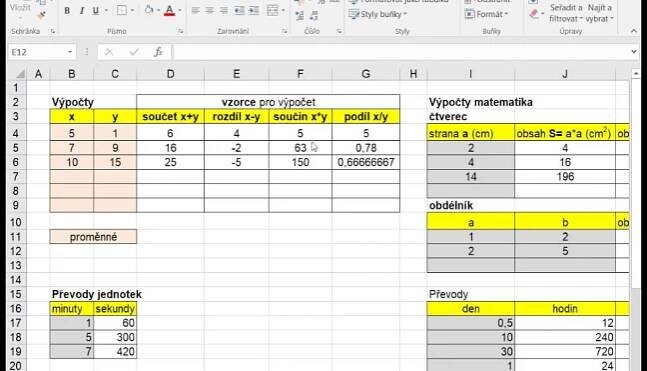Select column J header
The height and width of the screenshot is (371, 647).
pos(565,74)
